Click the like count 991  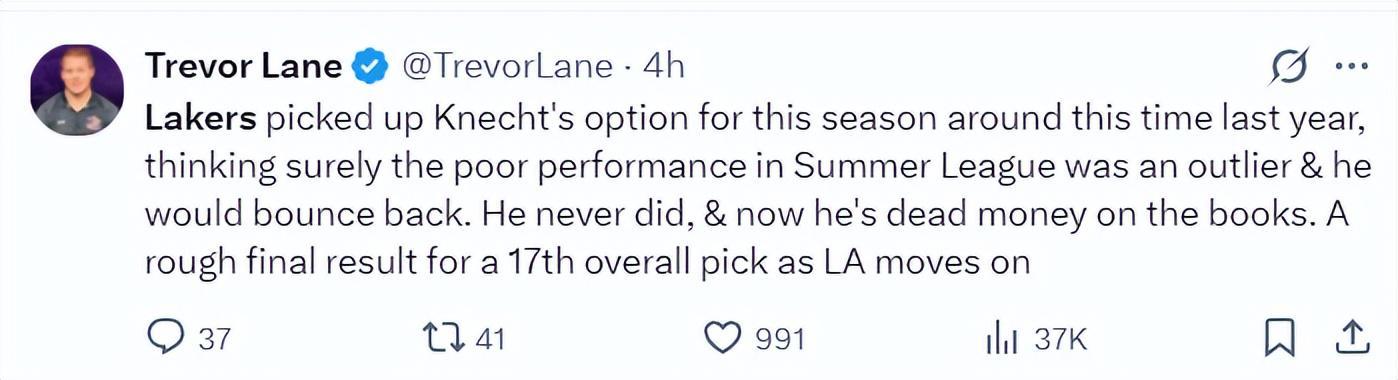pos(780,340)
